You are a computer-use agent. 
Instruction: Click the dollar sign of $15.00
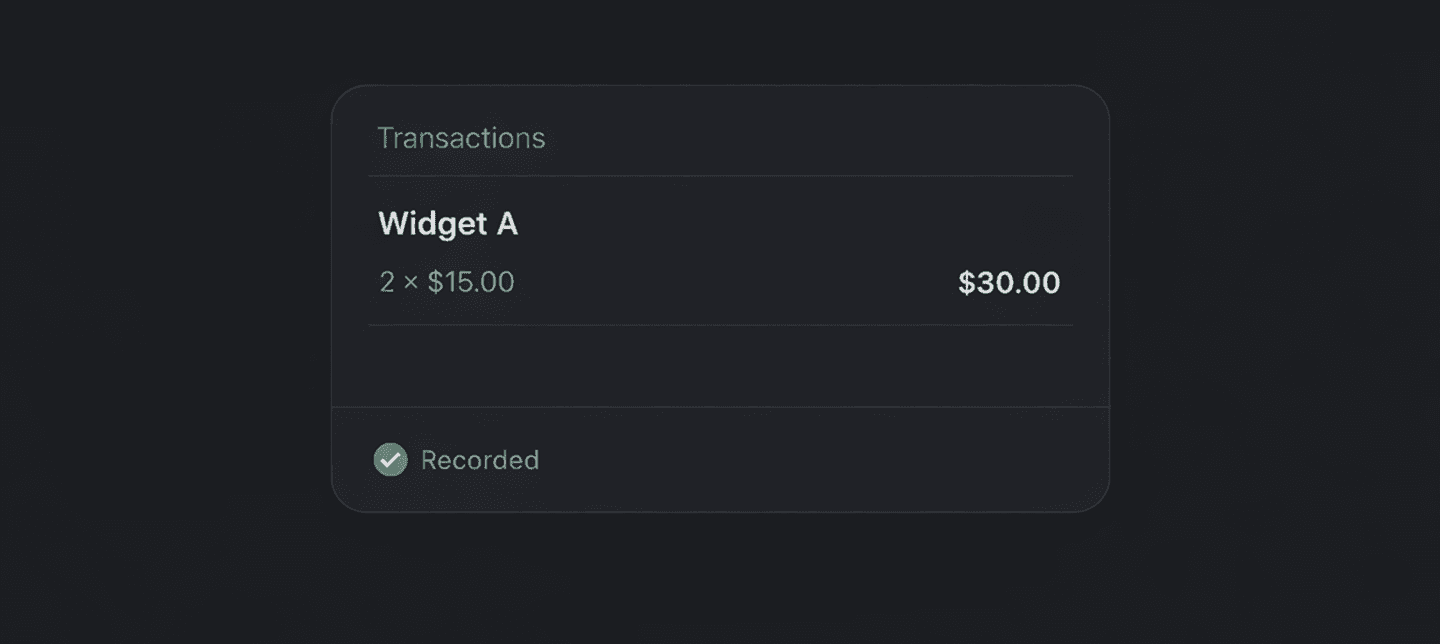tap(435, 283)
